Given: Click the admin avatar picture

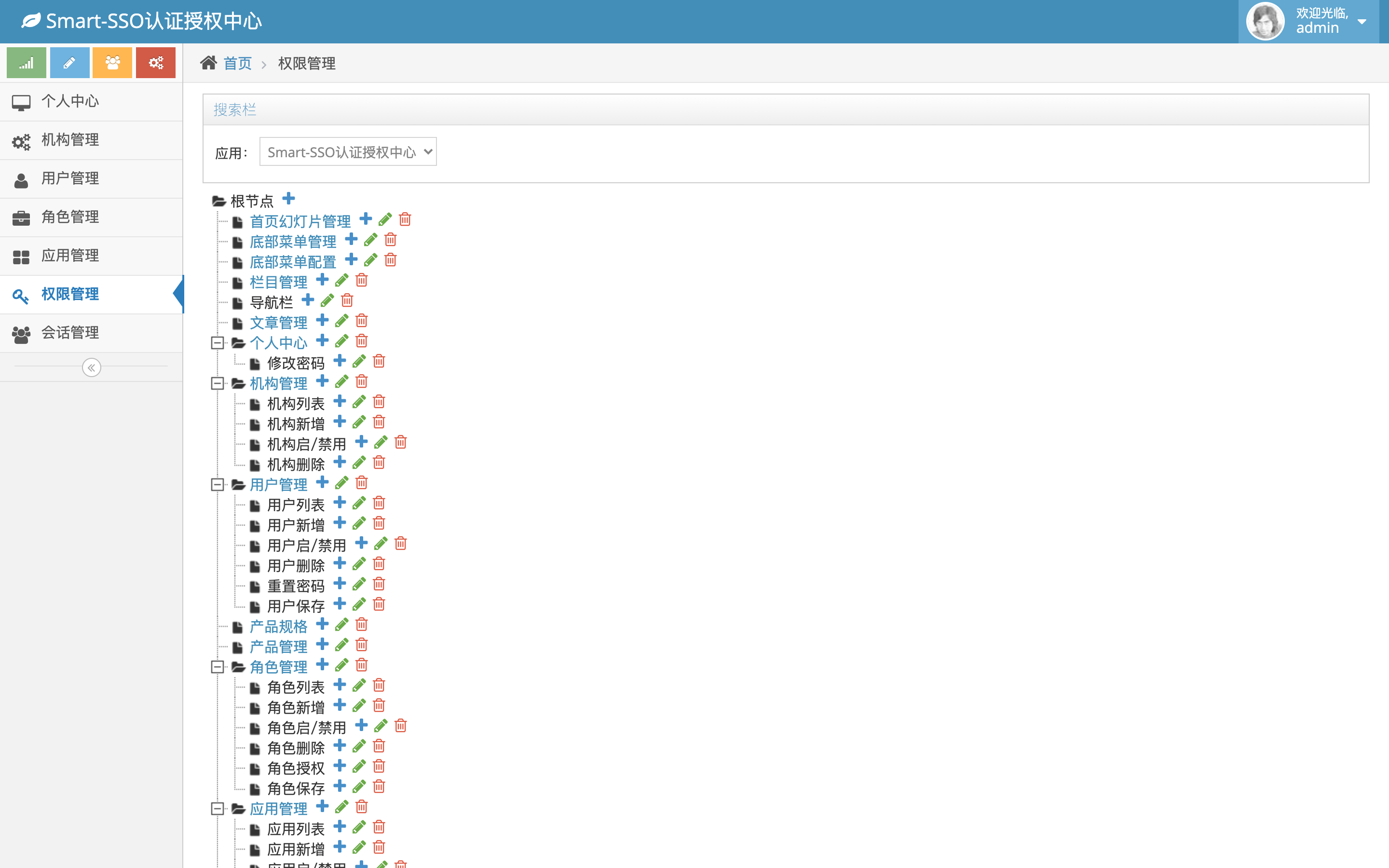Looking at the screenshot, I should pyautogui.click(x=1265, y=21).
